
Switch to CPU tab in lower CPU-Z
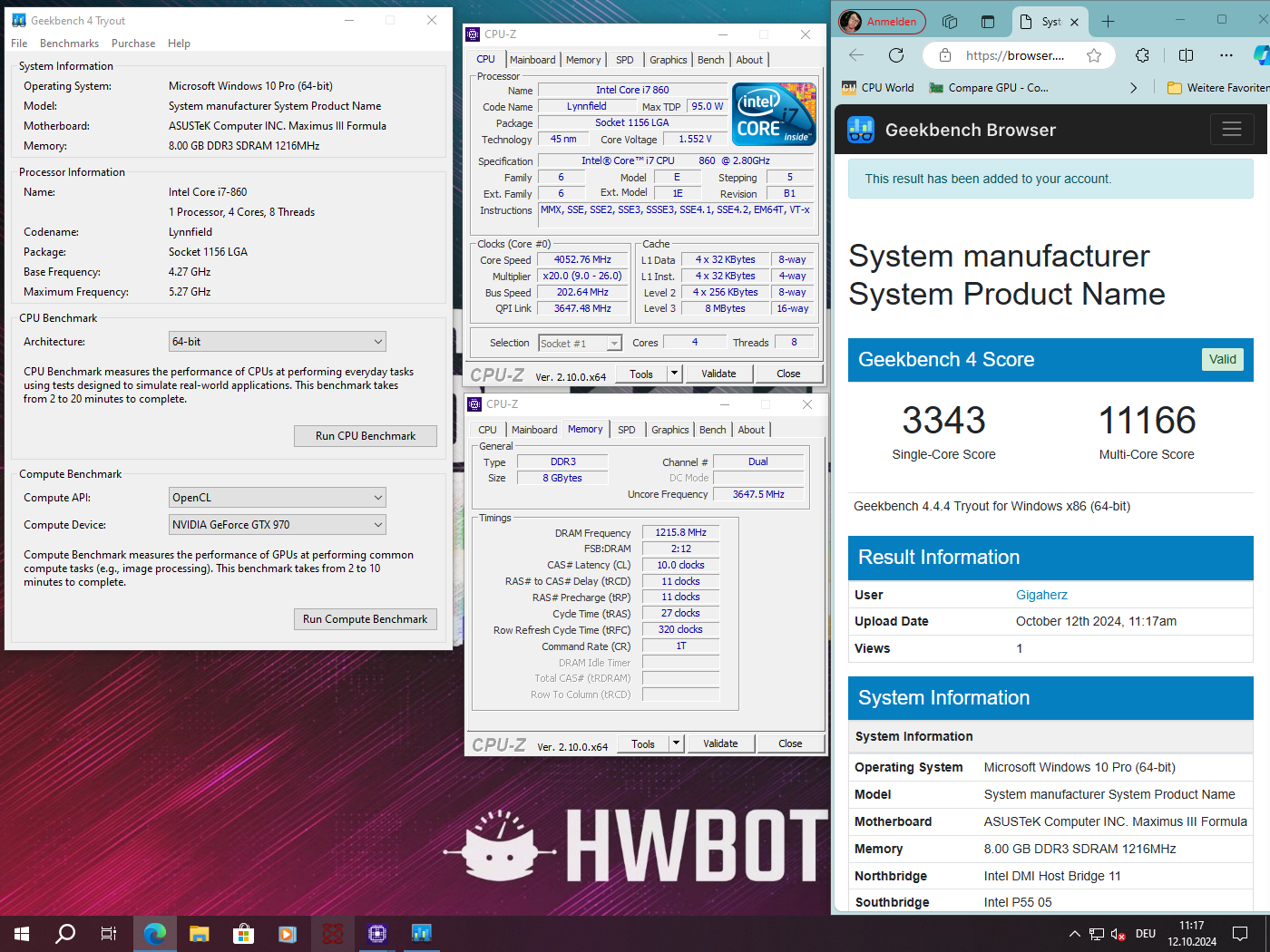[x=488, y=430]
